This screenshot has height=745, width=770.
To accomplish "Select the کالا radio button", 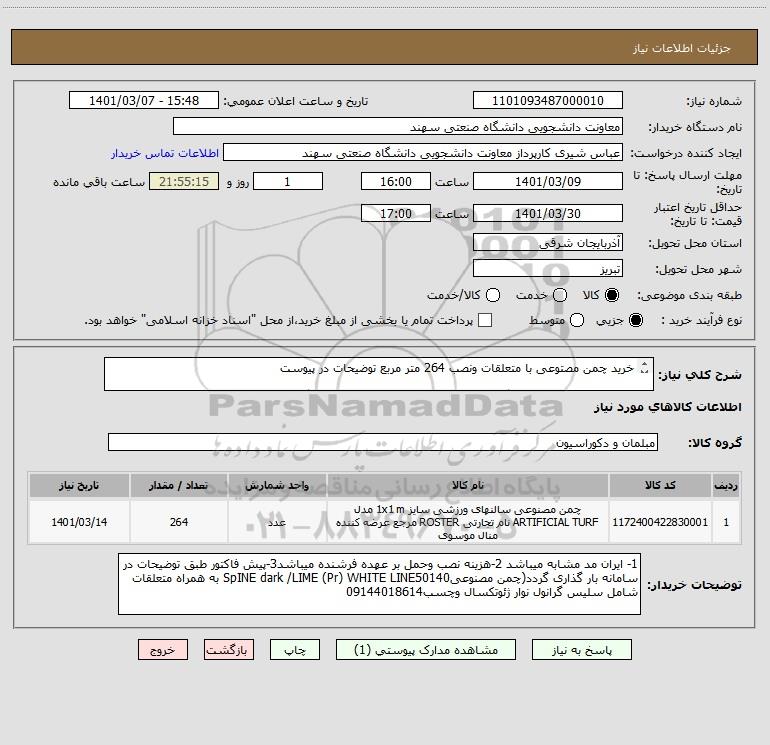I will (612, 295).
